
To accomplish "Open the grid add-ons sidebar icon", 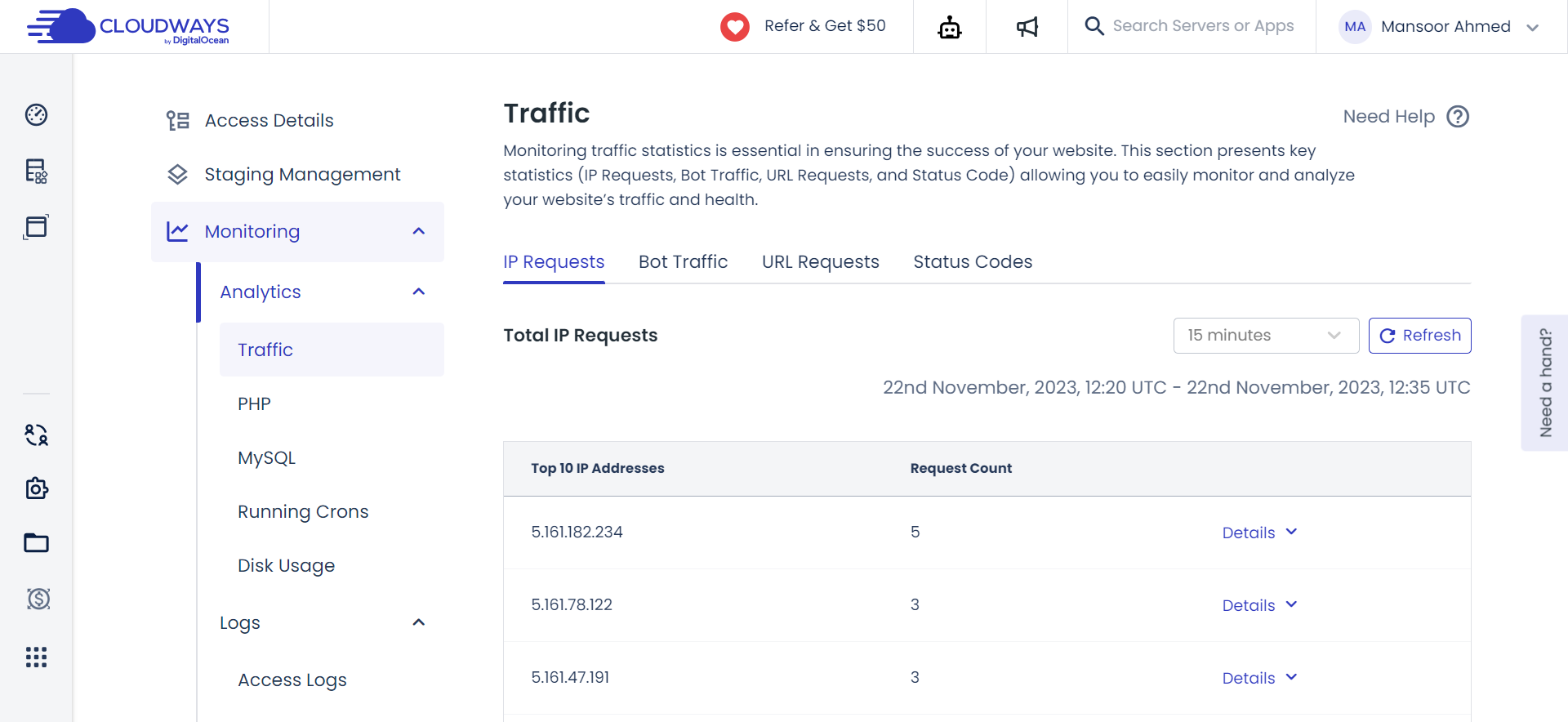I will pos(37,657).
